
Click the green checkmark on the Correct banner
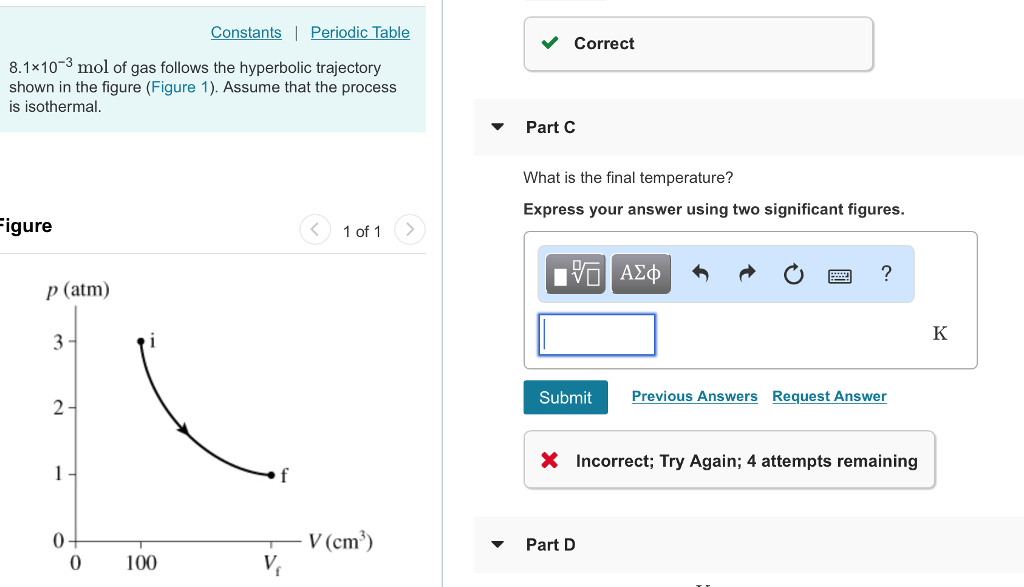(x=549, y=43)
